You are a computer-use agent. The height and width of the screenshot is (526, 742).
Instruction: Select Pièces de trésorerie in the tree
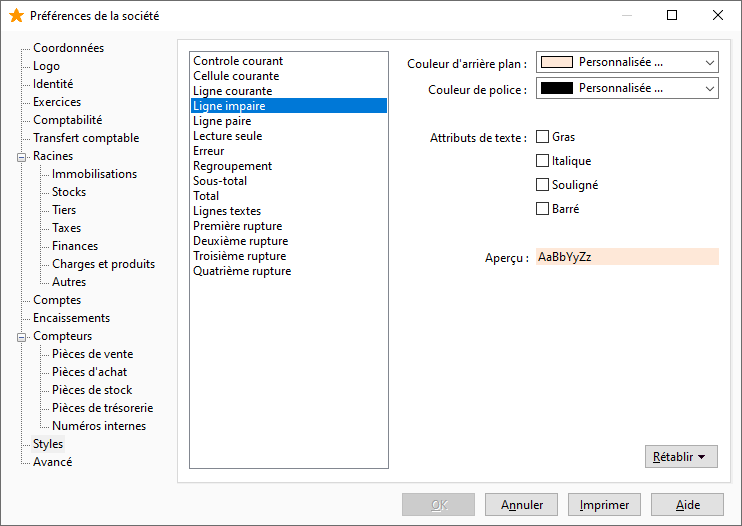(x=103, y=408)
